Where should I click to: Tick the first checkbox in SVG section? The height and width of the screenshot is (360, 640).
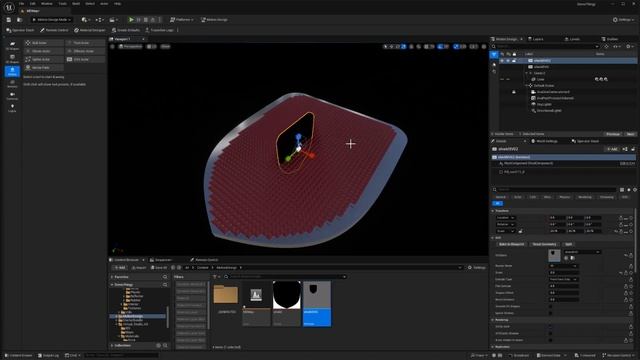point(551,306)
